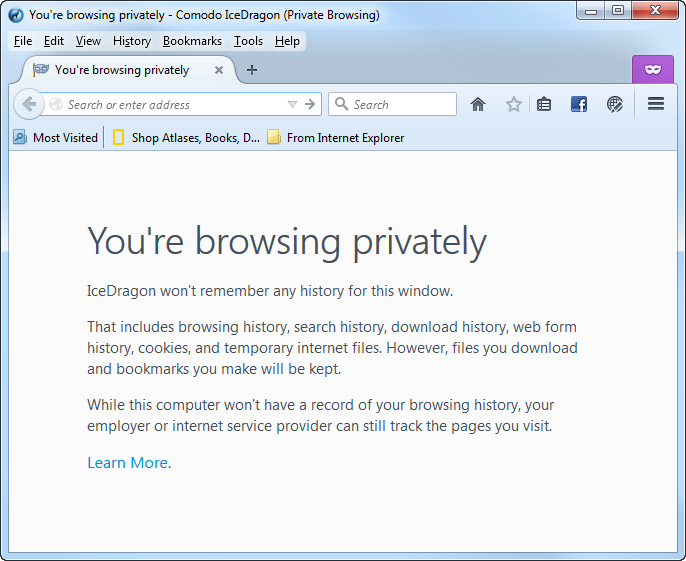Image resolution: width=686 pixels, height=561 pixels.
Task: Click the "Learn More." link
Action: pyautogui.click(x=129, y=463)
